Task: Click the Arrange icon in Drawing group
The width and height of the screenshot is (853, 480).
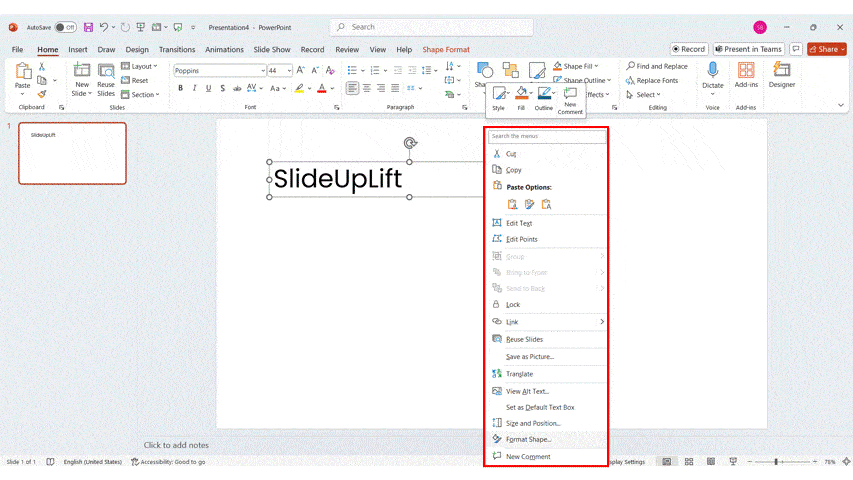Action: [510, 70]
